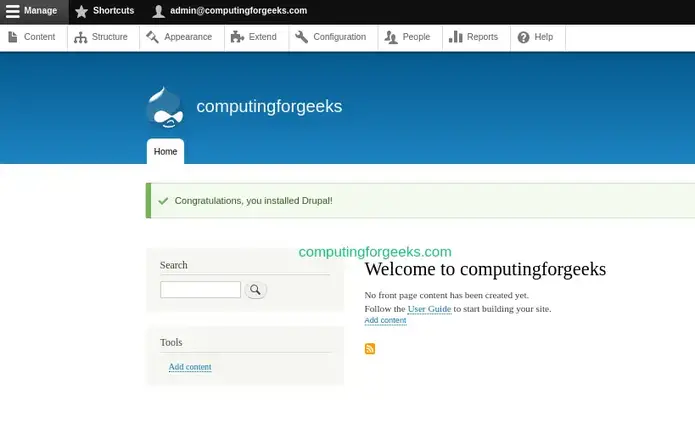Click the search magnifier button
The height and width of the screenshot is (435, 695).
[x=255, y=290]
